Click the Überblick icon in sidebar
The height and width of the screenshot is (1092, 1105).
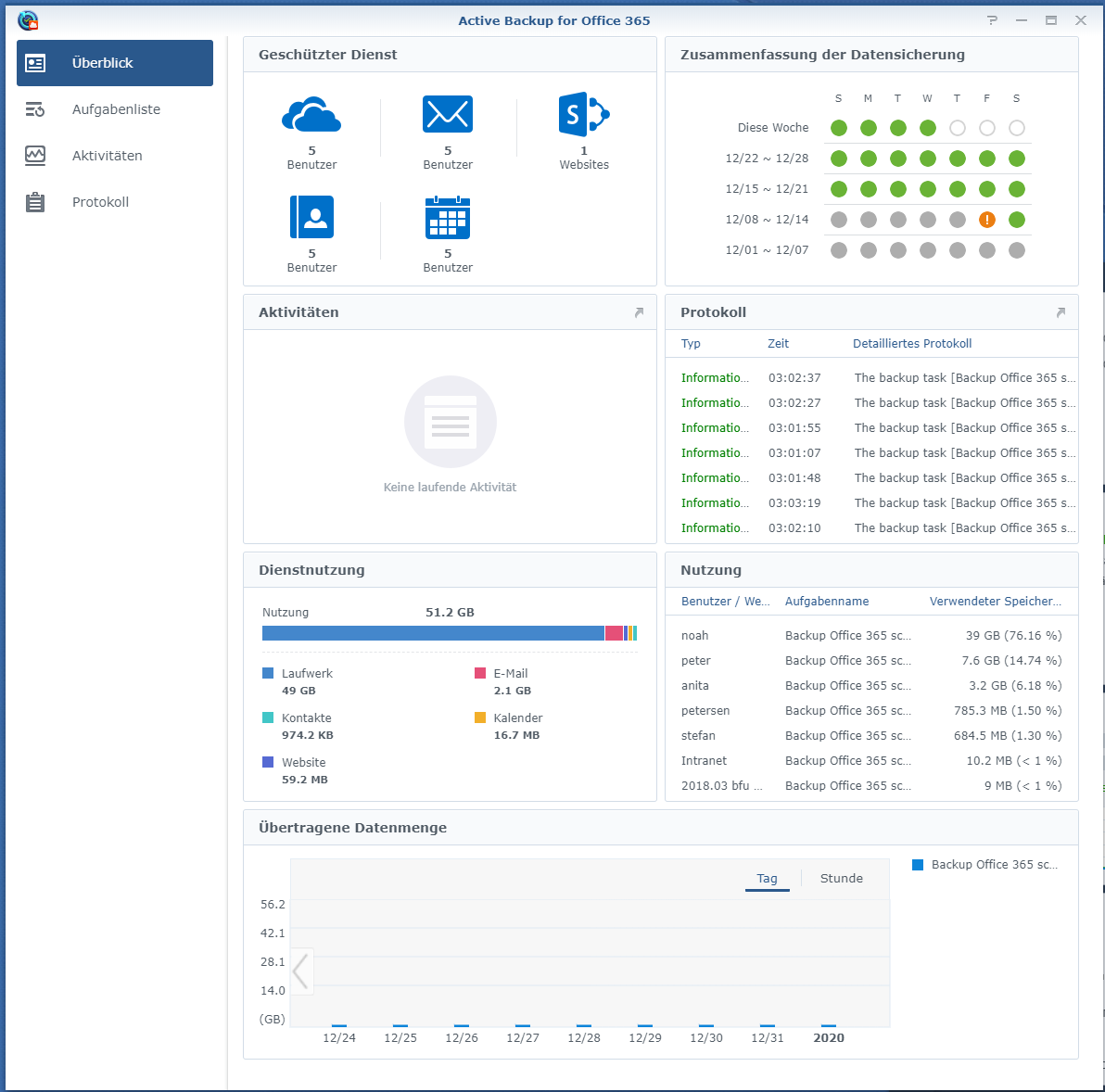pyautogui.click(x=34, y=63)
